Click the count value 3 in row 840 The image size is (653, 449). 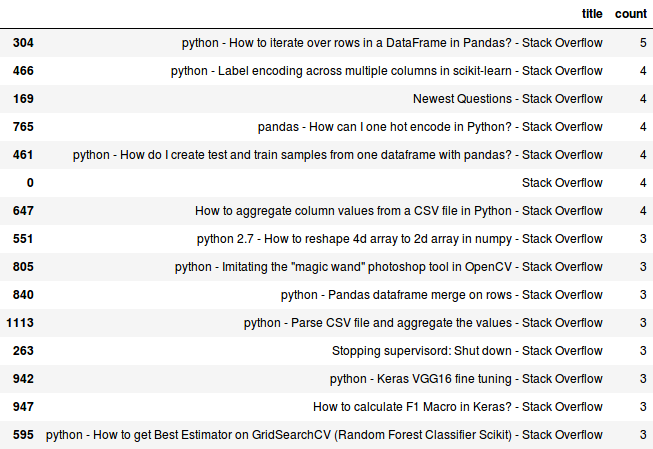[643, 295]
